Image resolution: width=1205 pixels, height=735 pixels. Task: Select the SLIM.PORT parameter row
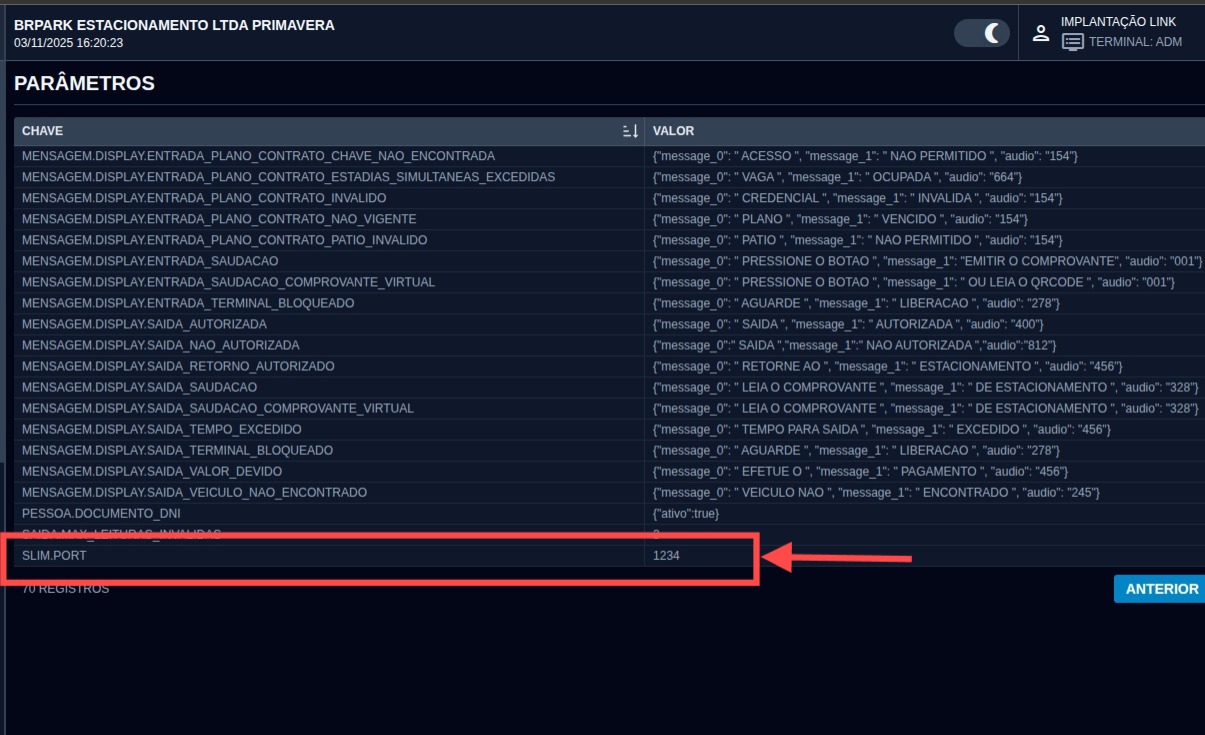[x=49, y=555]
